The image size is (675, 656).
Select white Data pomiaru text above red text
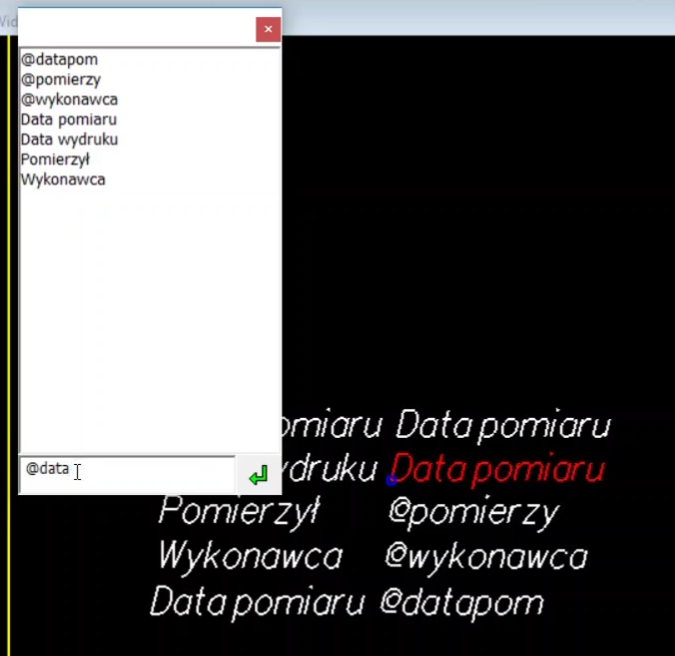pos(503,426)
